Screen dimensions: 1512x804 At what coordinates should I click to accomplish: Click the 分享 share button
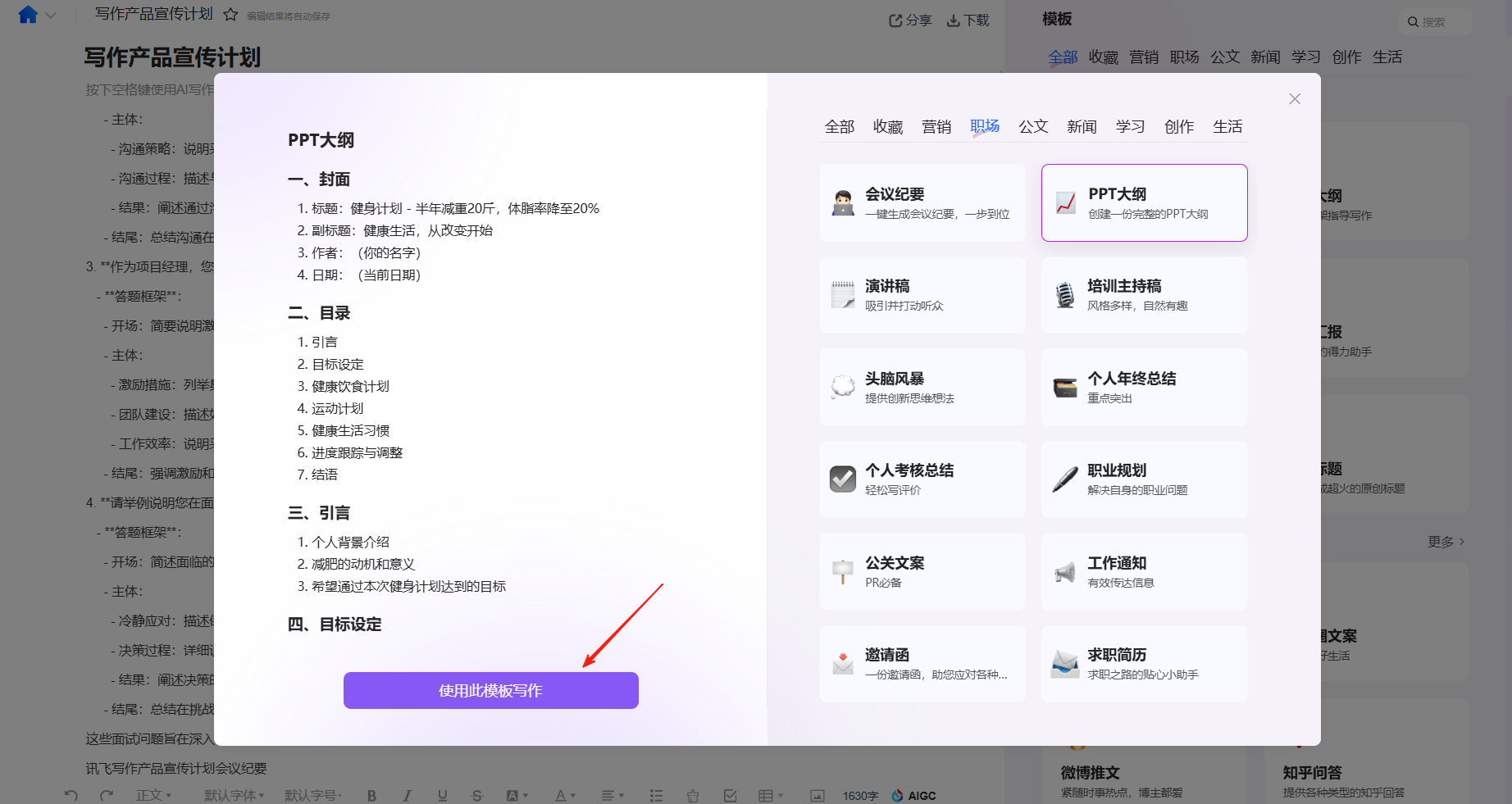(x=910, y=20)
